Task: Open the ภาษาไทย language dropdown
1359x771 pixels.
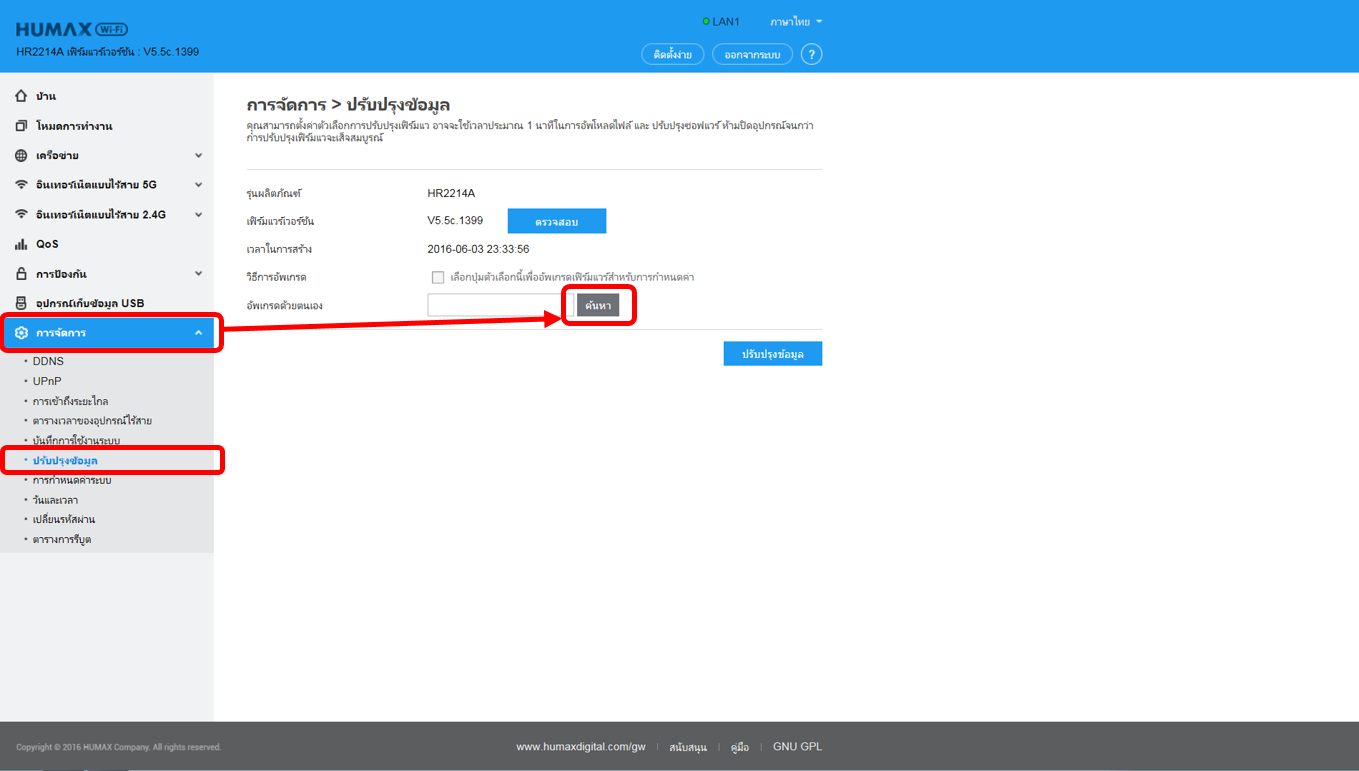Action: [796, 21]
